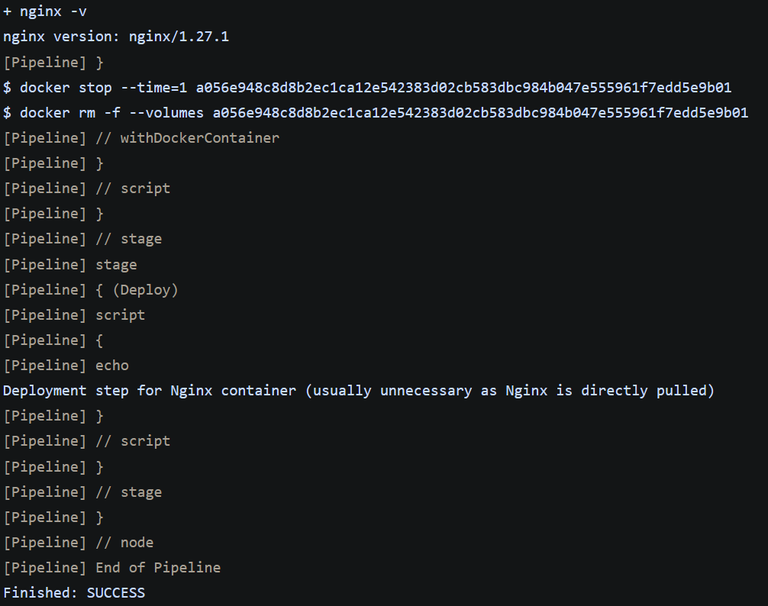The image size is (768, 606).
Task: Click the "Finished: SUCCESS" result line
Action: click(x=74, y=593)
